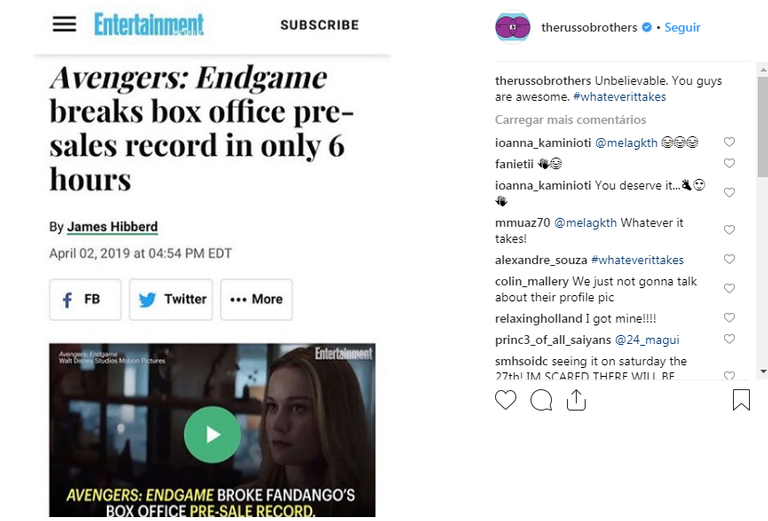
Task: Play the Avengers Endgame video
Action: pyautogui.click(x=212, y=434)
